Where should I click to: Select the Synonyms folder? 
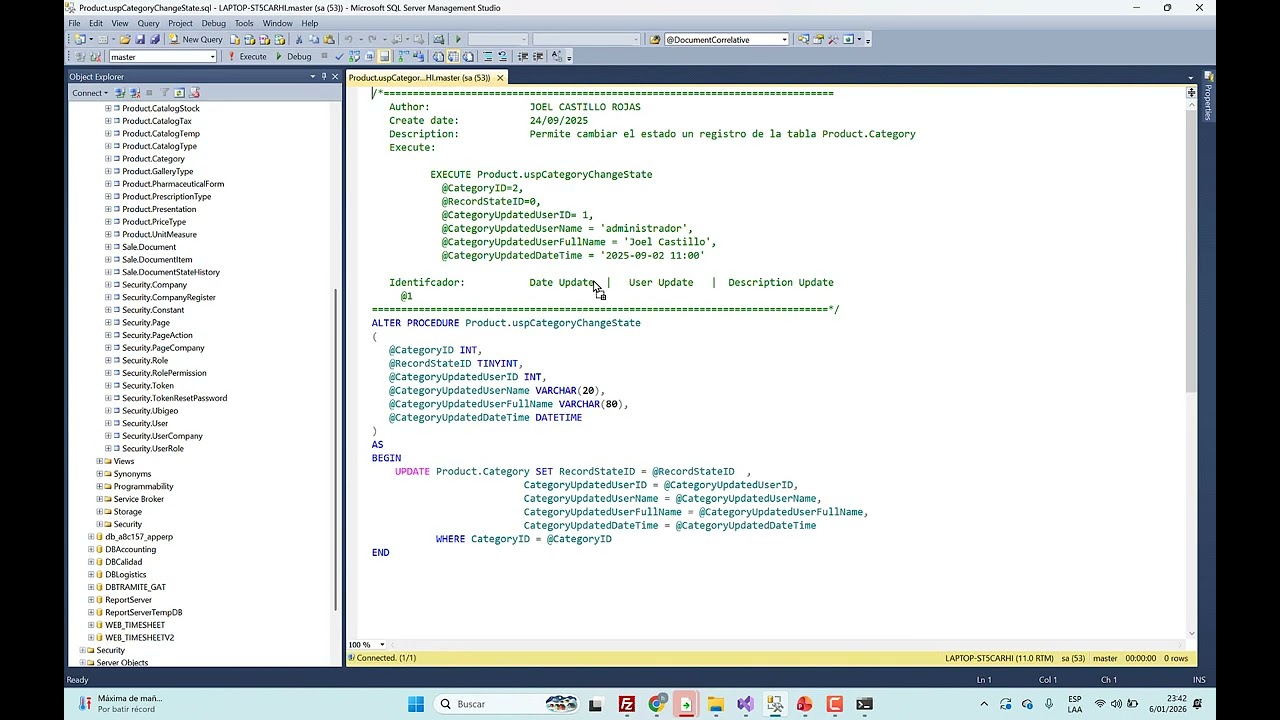tap(132, 474)
